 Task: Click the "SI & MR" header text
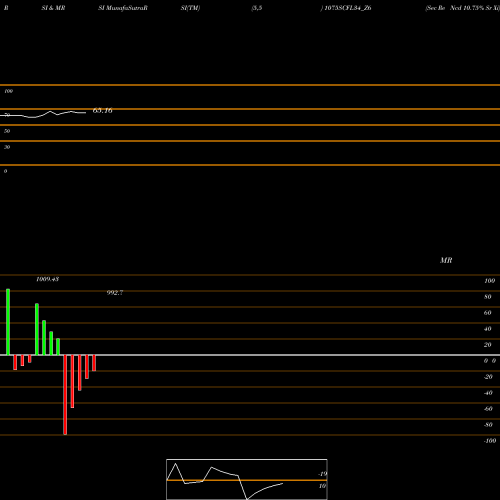click(x=53, y=8)
